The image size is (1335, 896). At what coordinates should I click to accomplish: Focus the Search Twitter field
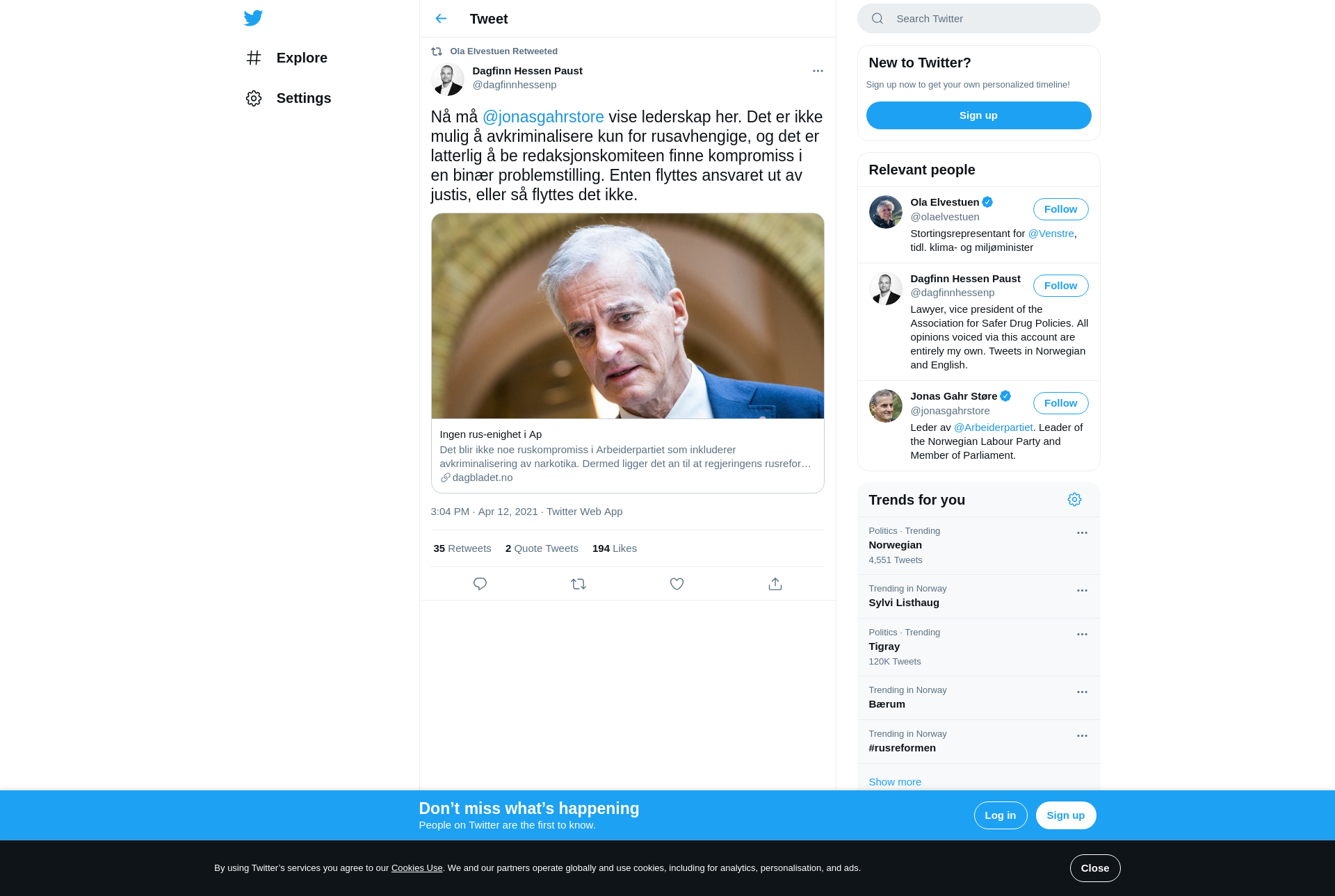[x=978, y=19]
